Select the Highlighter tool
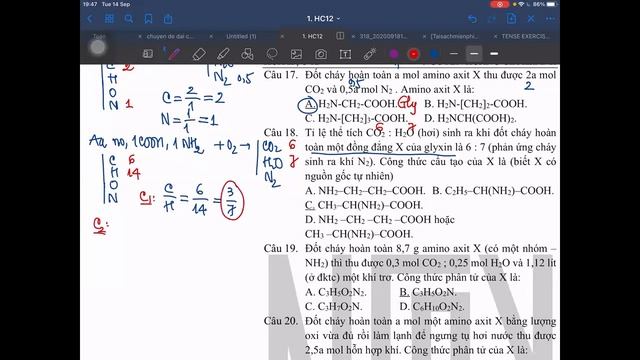This screenshot has height=360, width=640. tap(223, 54)
